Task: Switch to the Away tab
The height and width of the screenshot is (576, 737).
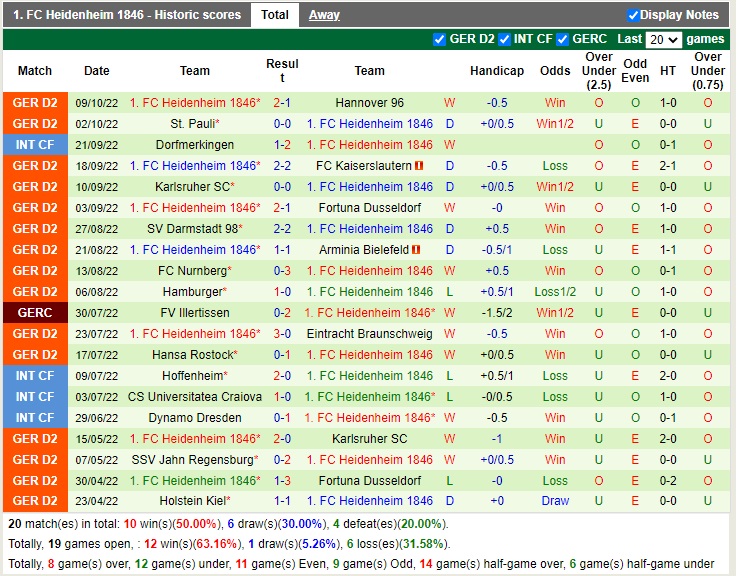Action: [324, 15]
